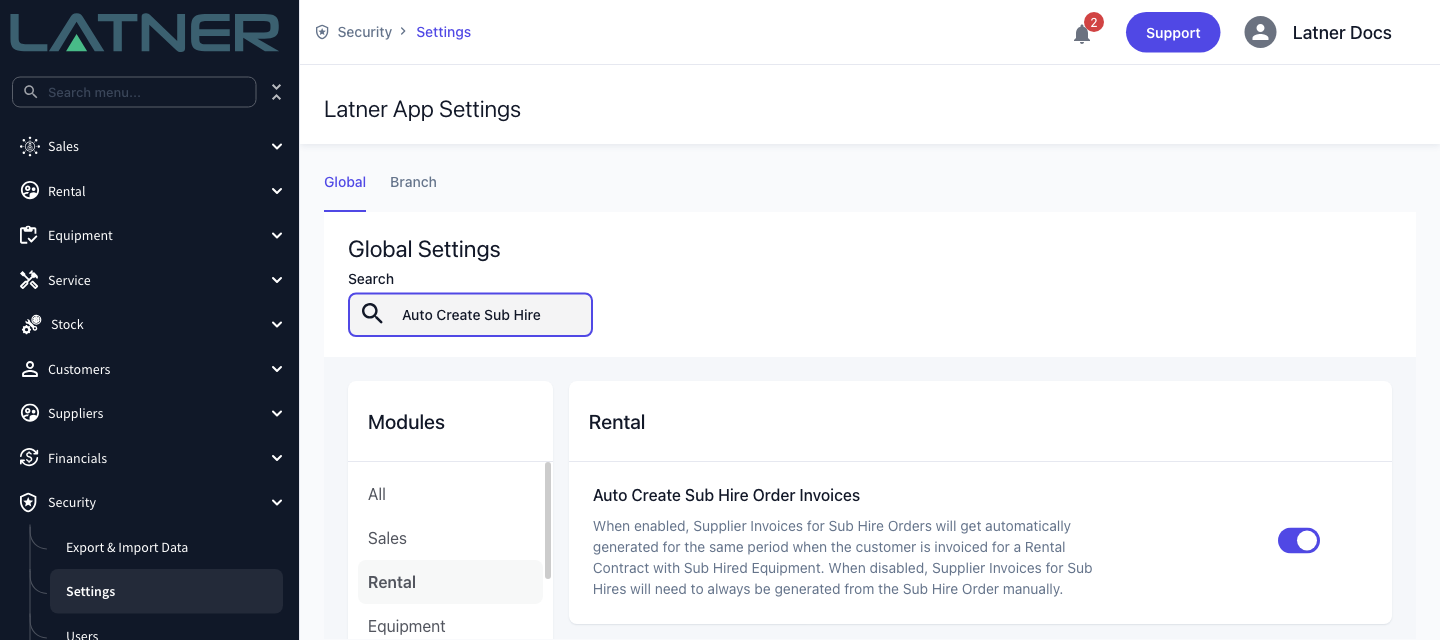Viewport: 1440px width, 640px height.
Task: Expand the Customers menu chevron
Action: (x=277, y=369)
